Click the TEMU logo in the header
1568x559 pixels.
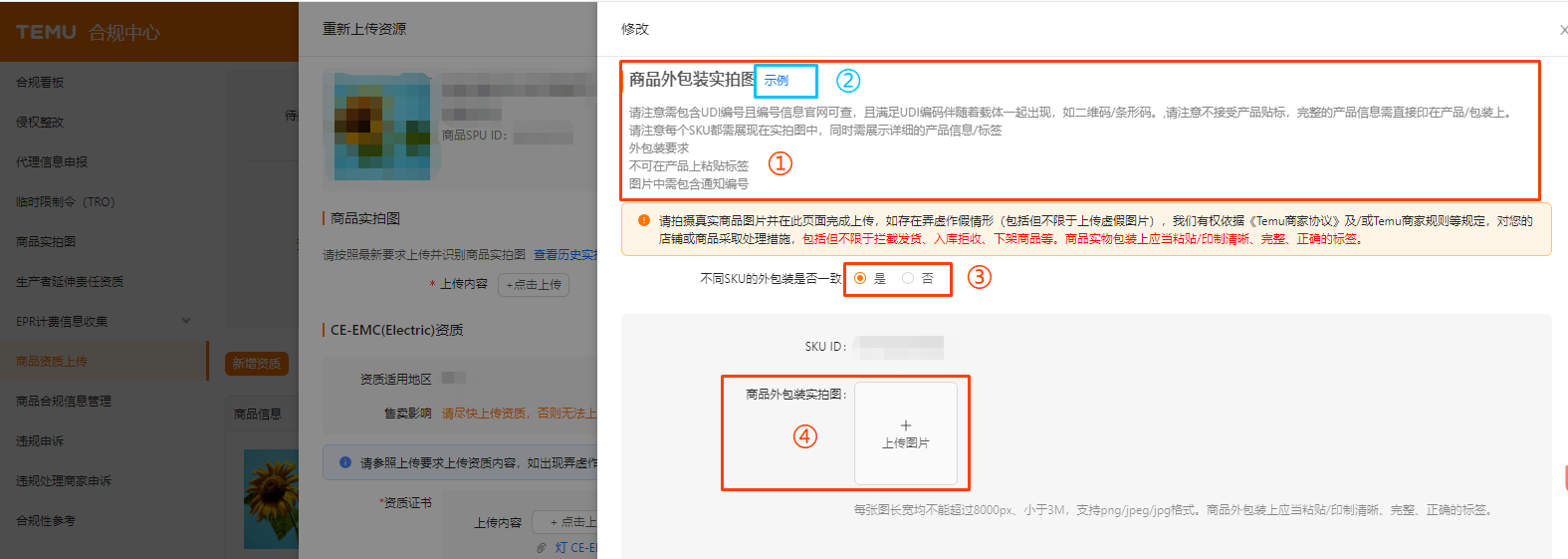pos(46,32)
